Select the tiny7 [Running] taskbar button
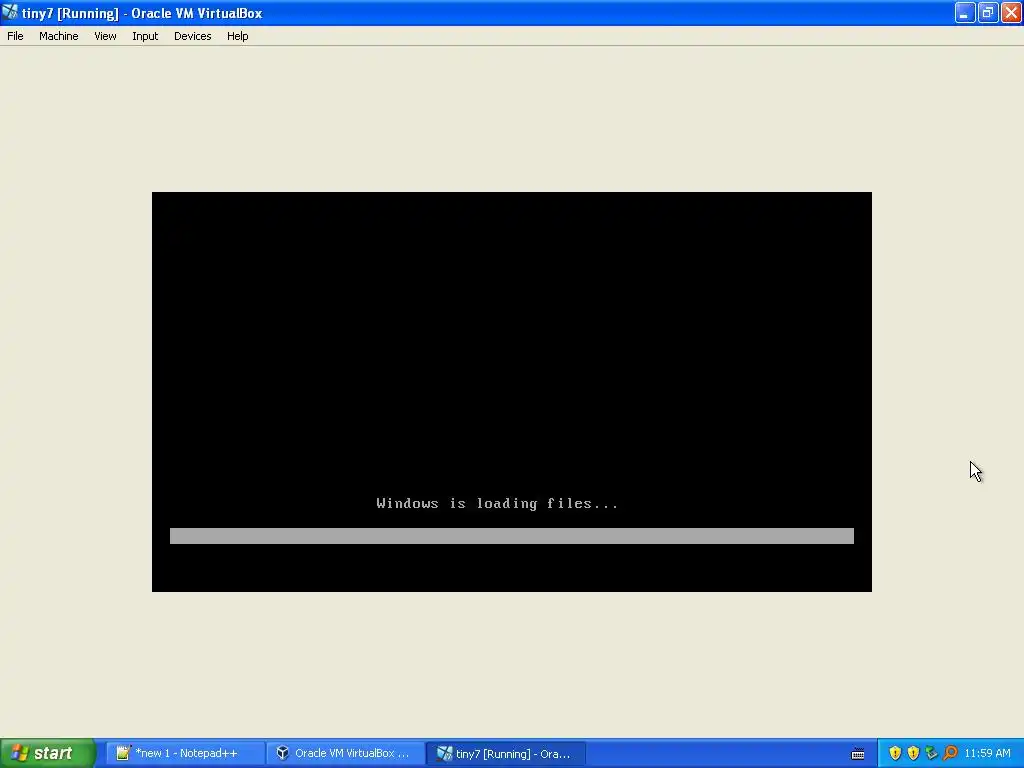 point(506,754)
